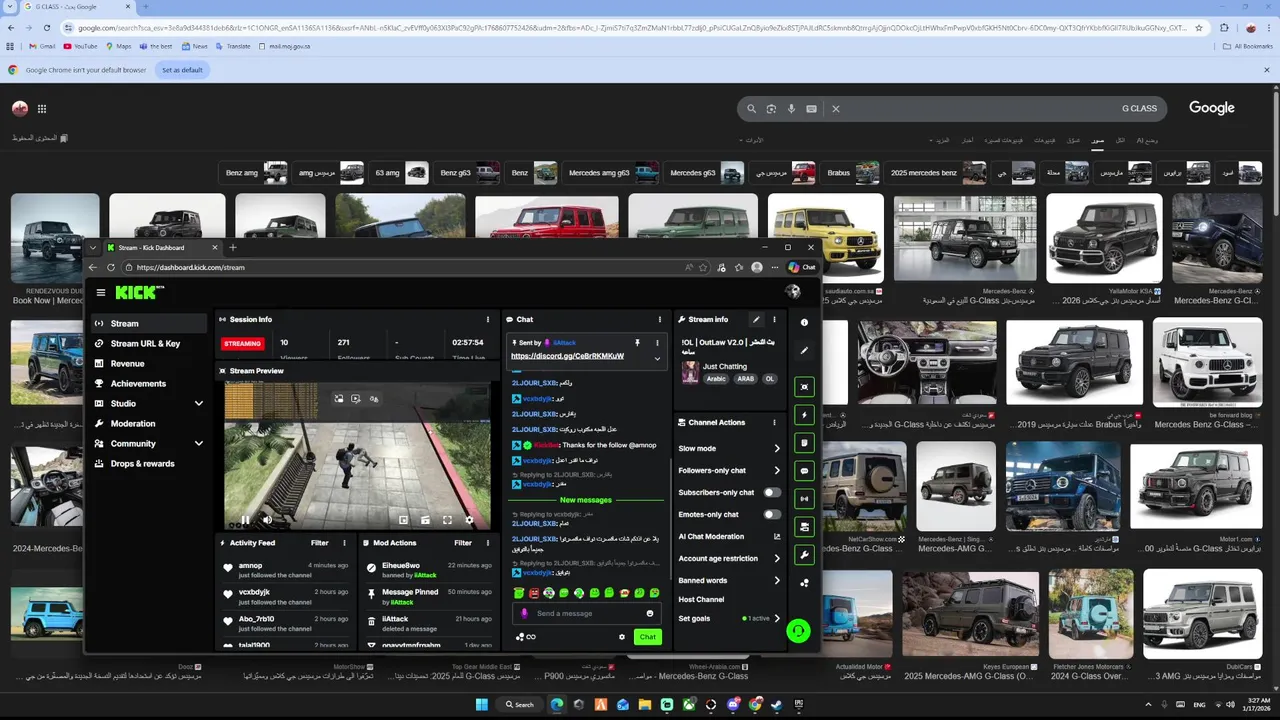Open the emoji picker in chat input

650,614
